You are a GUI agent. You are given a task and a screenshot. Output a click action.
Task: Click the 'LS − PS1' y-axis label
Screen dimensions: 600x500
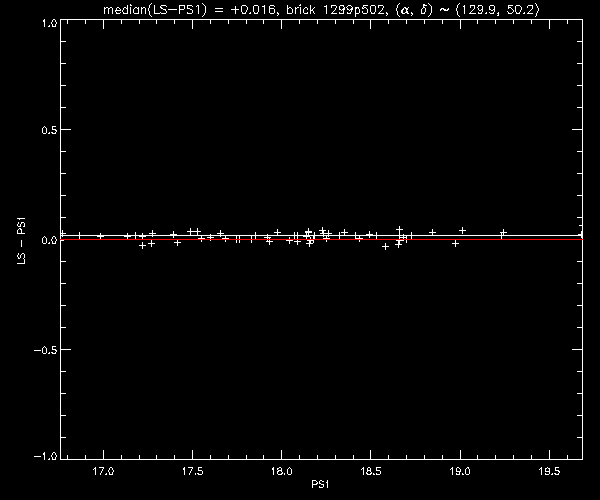pos(21,241)
